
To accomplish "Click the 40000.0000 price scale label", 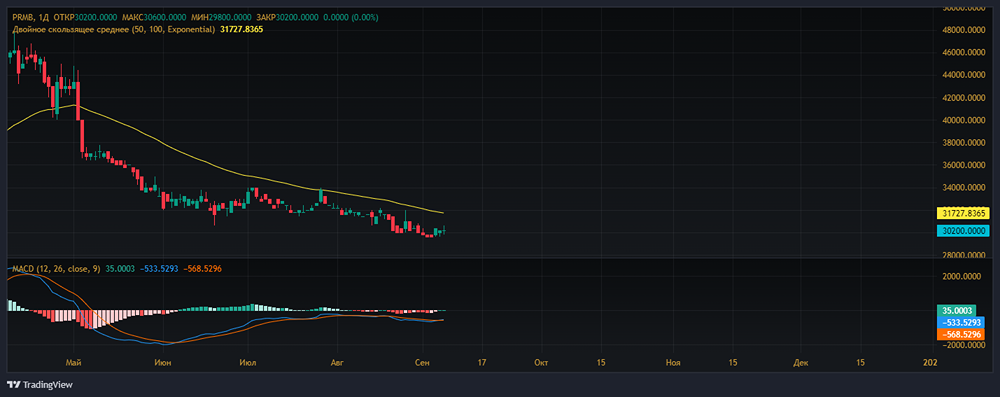I will [963, 120].
